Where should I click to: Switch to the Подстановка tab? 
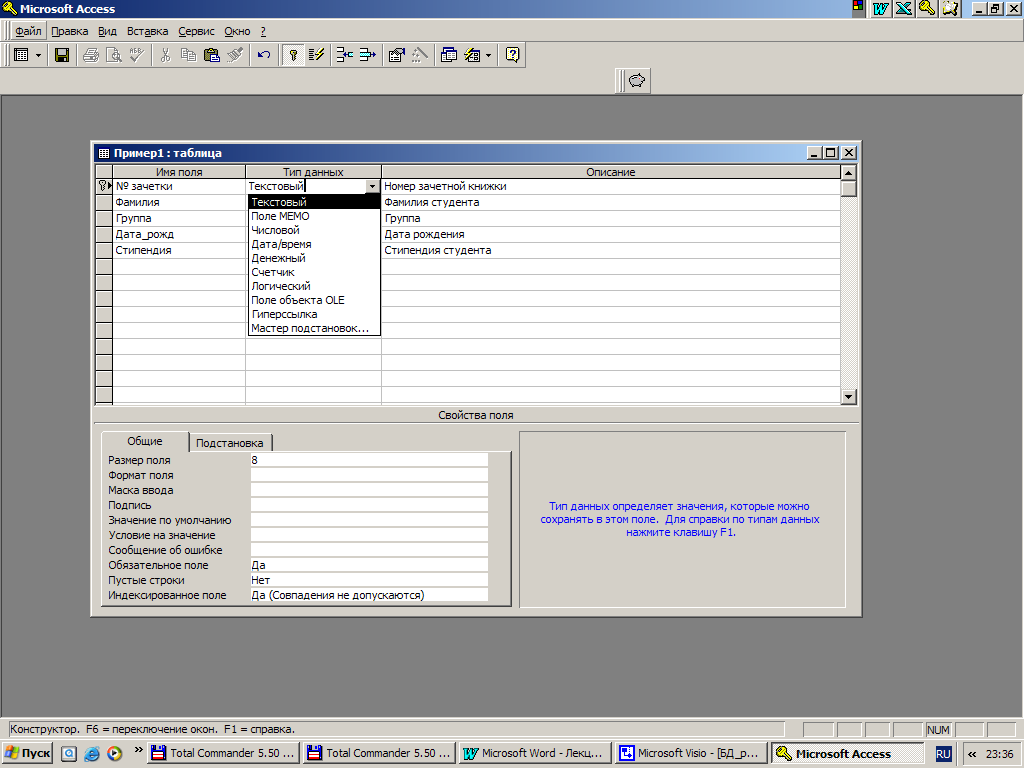(x=230, y=443)
